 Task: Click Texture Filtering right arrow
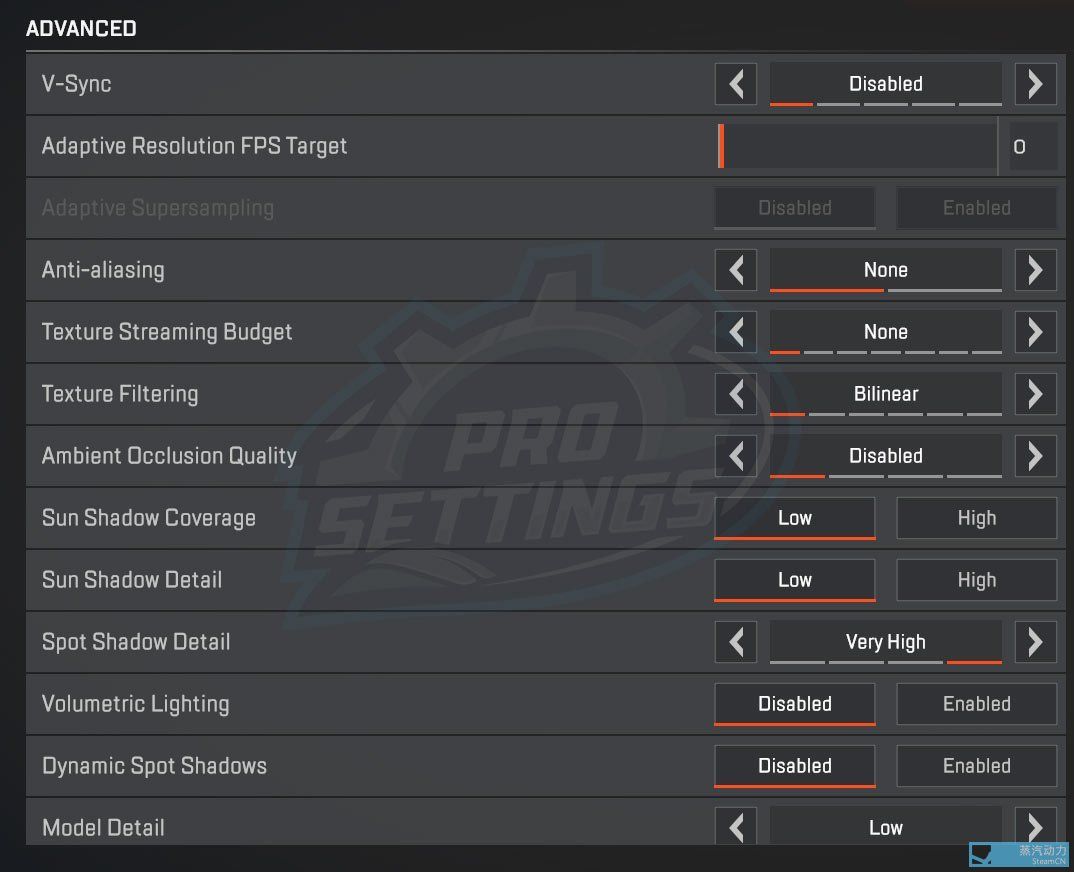point(1035,394)
